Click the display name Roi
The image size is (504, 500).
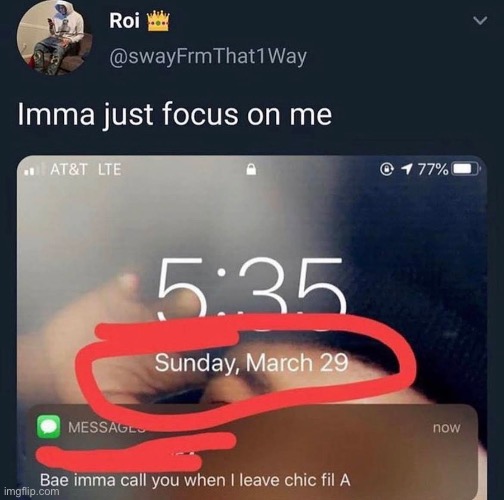click(124, 21)
